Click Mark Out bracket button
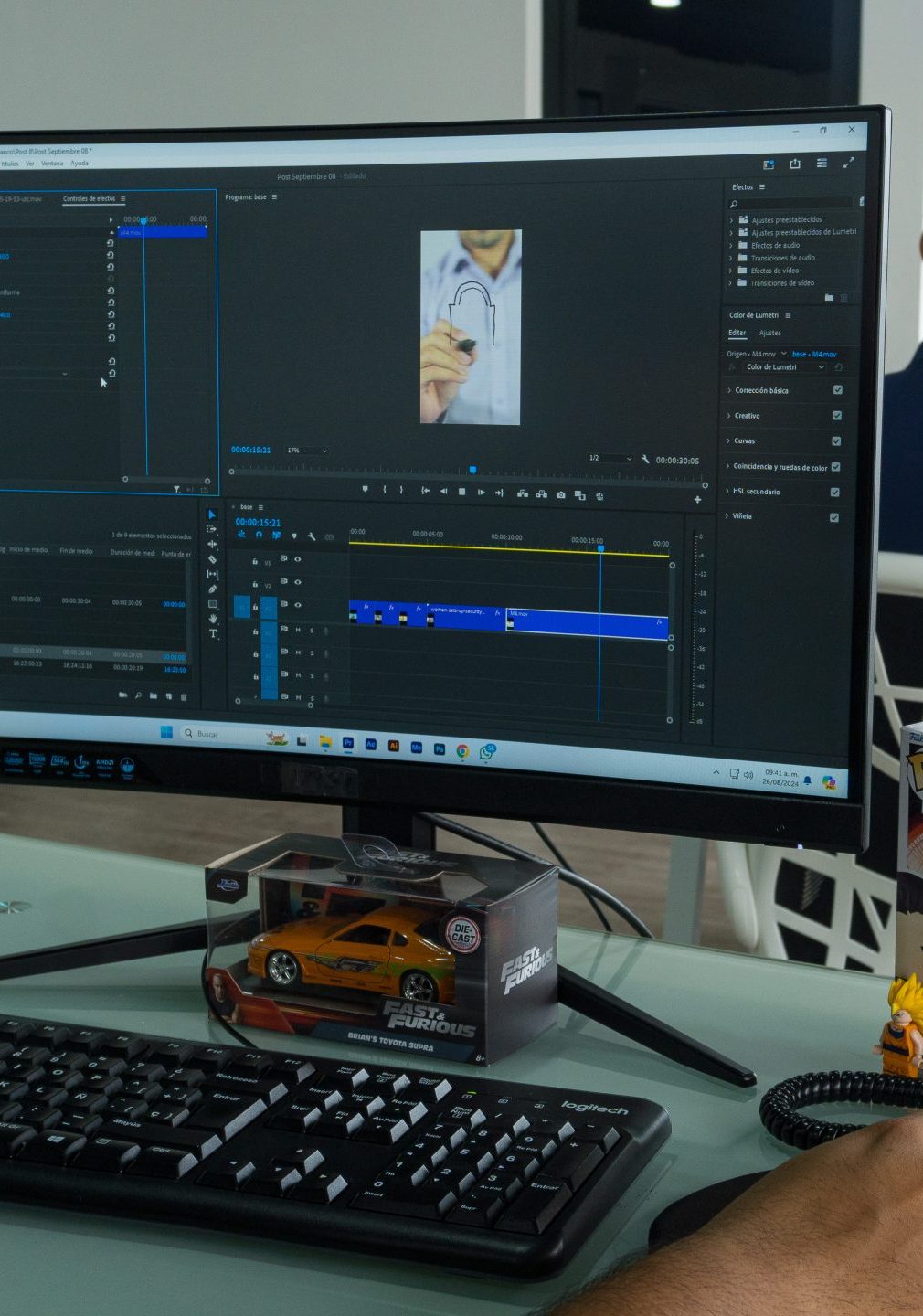This screenshot has height=1316, width=923. click(x=401, y=491)
